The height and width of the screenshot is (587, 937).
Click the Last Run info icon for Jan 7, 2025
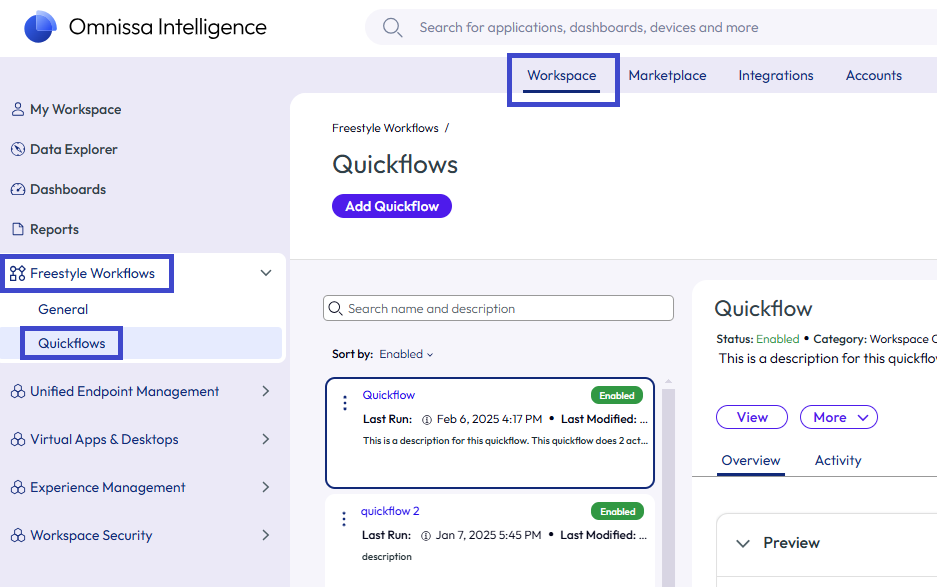[x=425, y=536]
